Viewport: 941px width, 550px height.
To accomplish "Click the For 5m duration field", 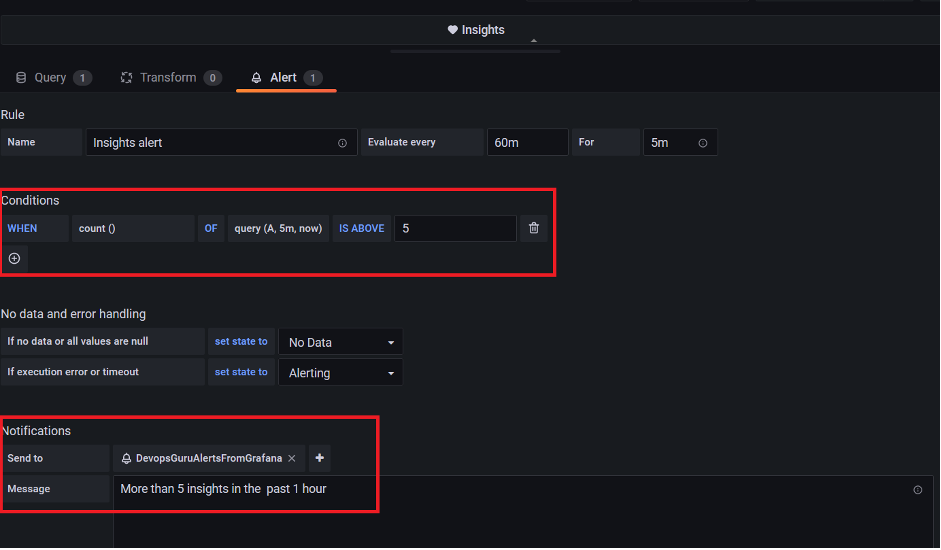I will click(680, 142).
